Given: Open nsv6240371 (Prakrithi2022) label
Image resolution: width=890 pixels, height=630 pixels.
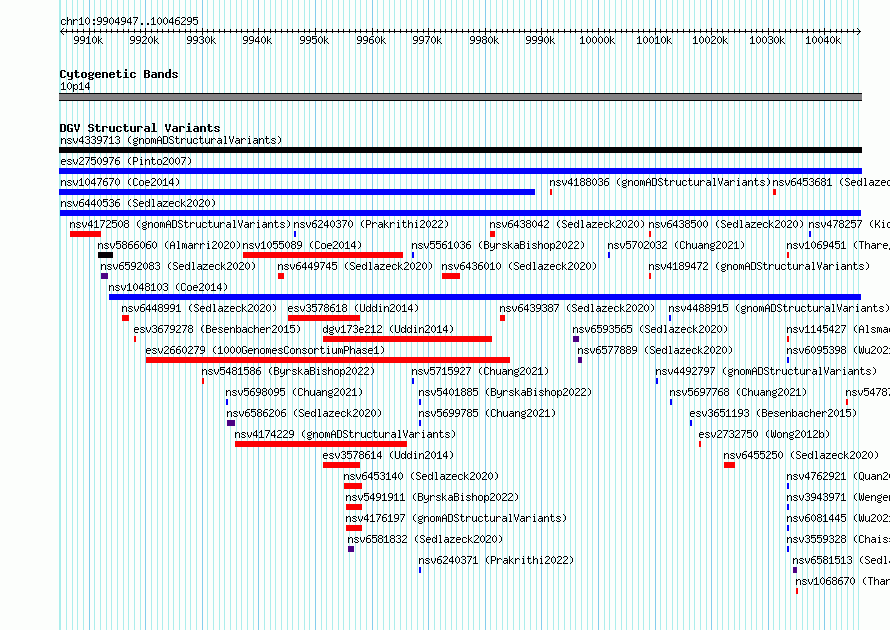Looking at the screenshot, I should click(496, 560).
